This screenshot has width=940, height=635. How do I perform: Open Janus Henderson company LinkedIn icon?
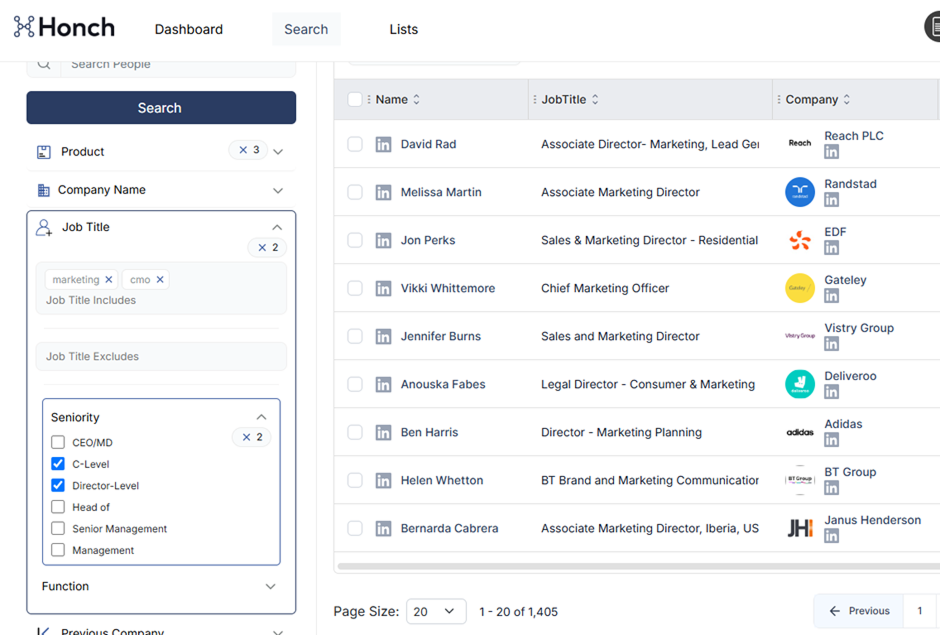click(831, 536)
